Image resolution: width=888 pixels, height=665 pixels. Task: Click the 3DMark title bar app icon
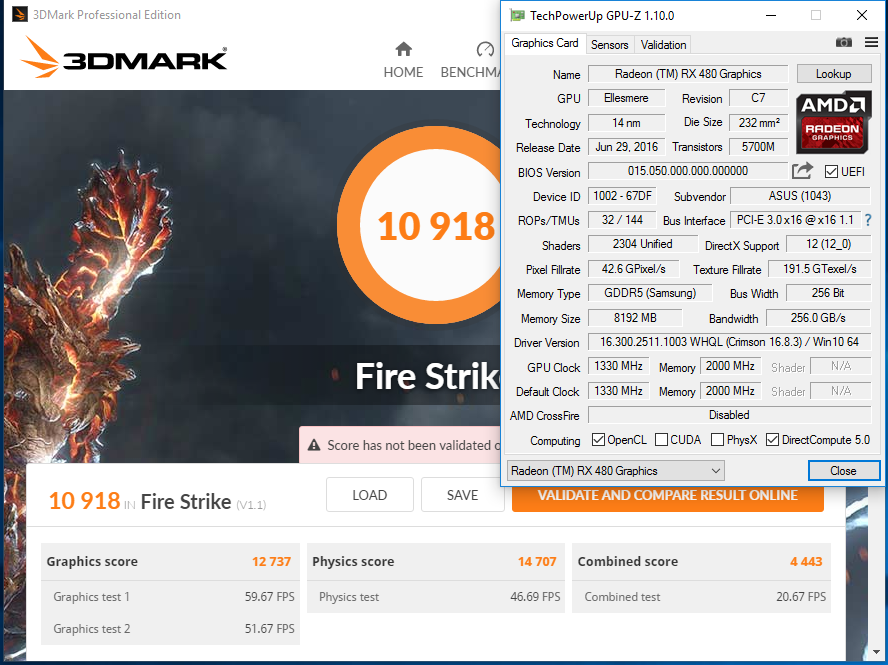coord(20,14)
